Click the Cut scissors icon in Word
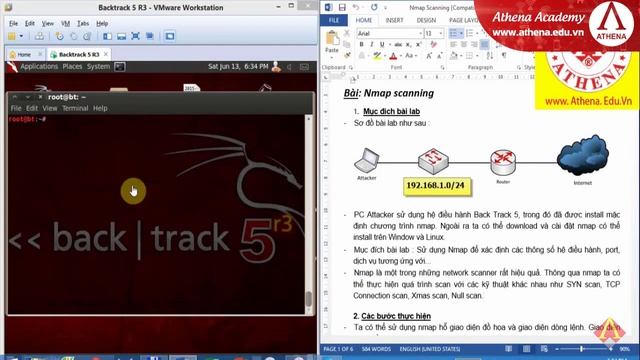Viewport: 640px width, 360px height. (x=347, y=33)
